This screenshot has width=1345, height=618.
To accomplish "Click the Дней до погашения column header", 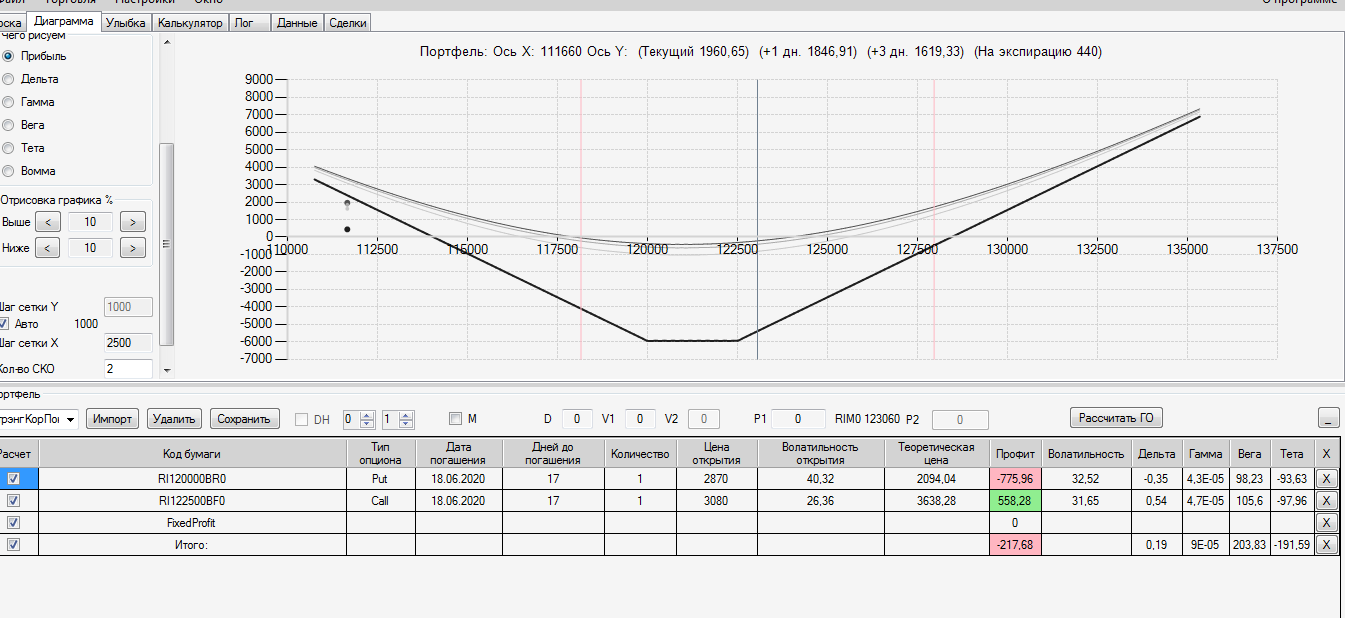I will tap(553, 454).
